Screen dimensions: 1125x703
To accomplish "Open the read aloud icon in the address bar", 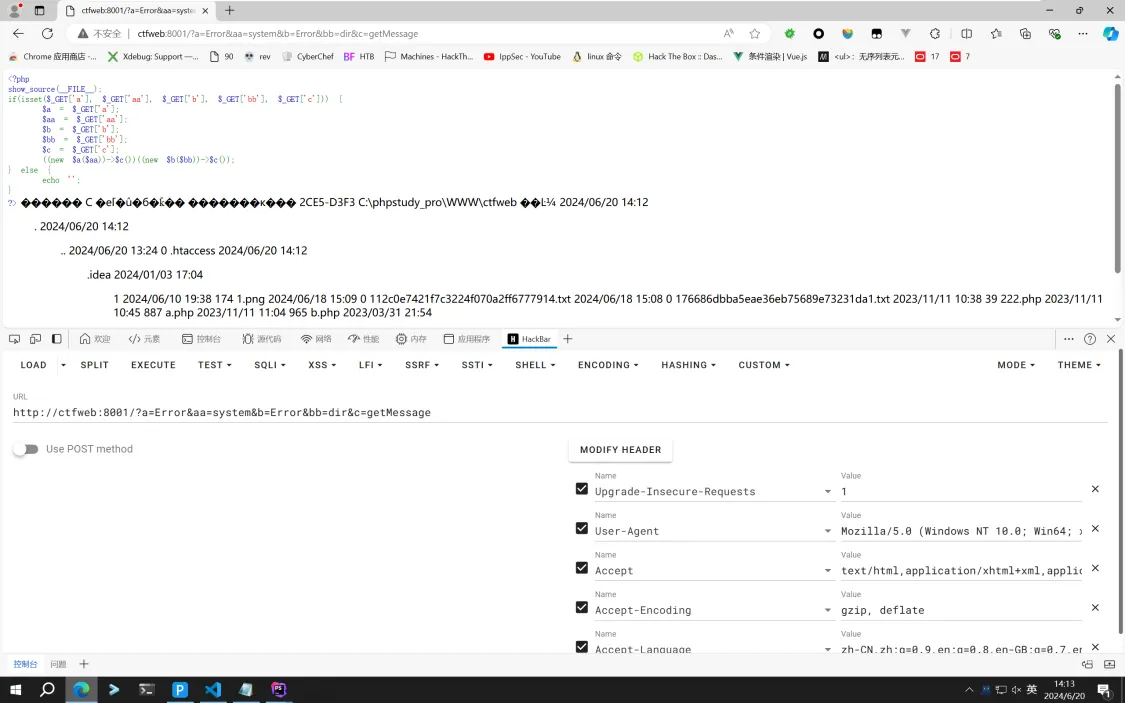I will tap(729, 34).
